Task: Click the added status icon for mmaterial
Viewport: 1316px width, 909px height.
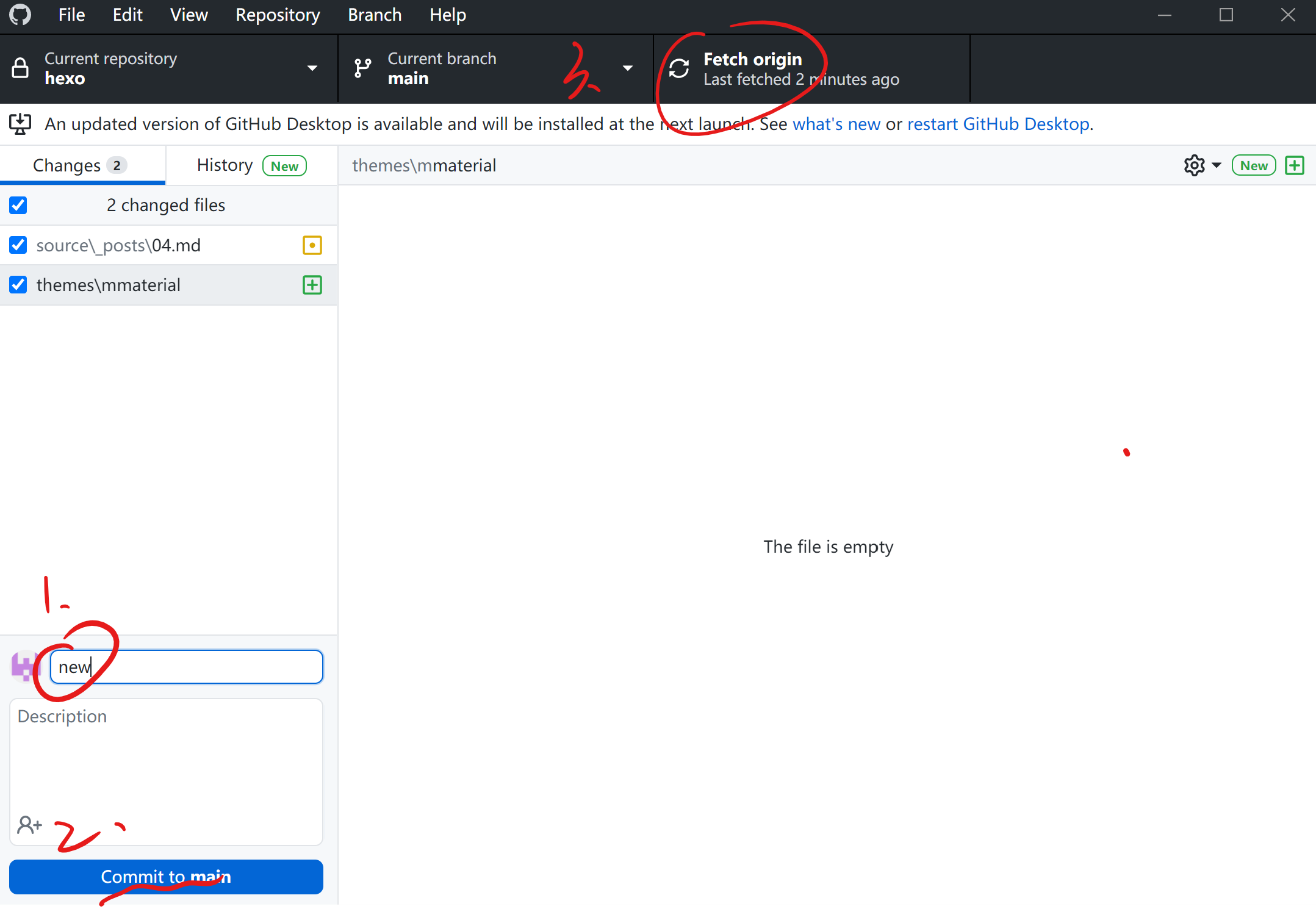Action: 312,285
